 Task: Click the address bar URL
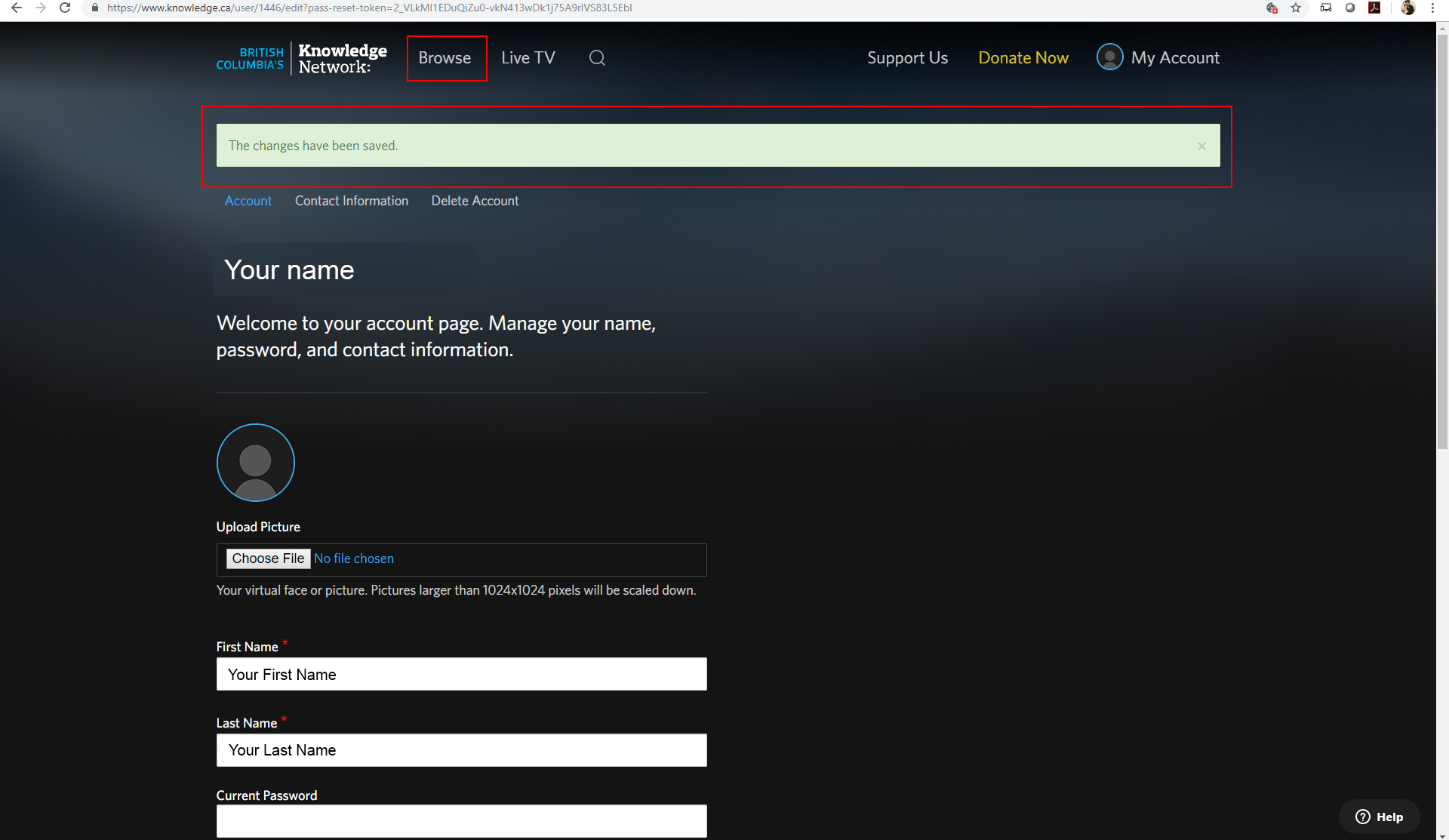click(x=369, y=8)
